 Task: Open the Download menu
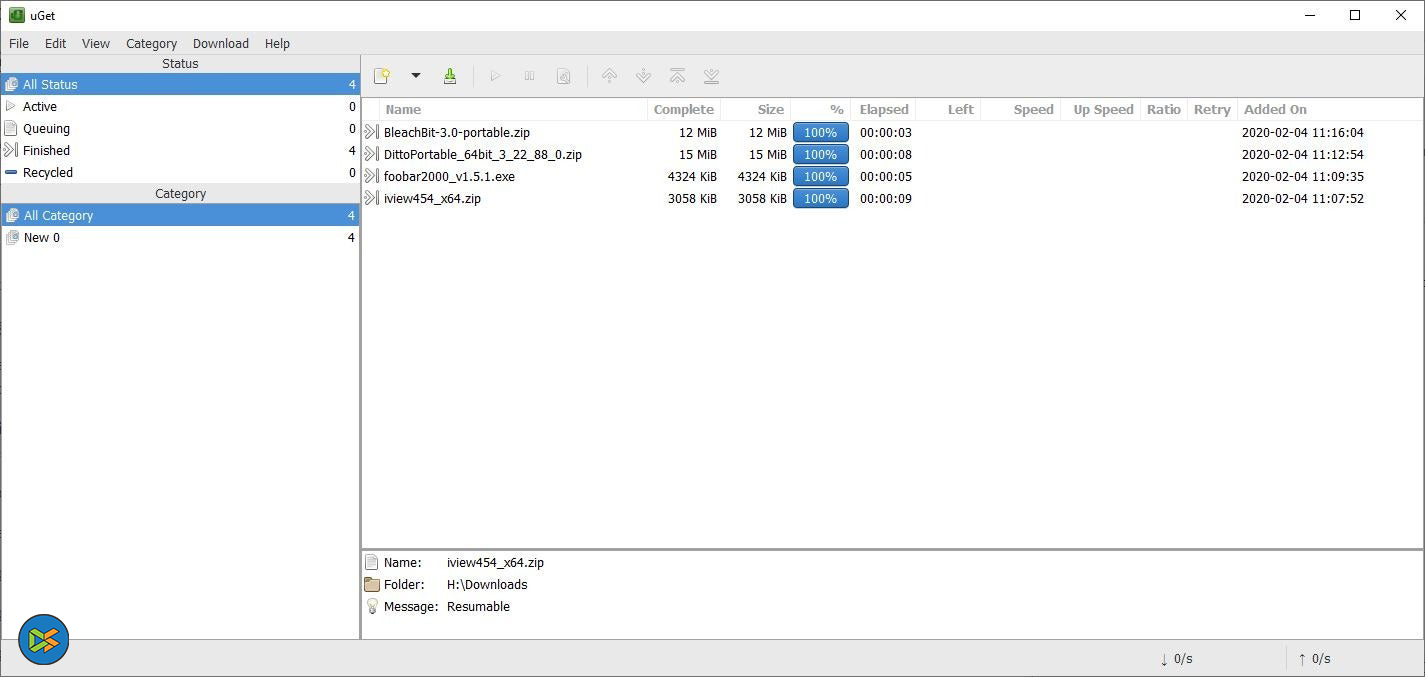tap(221, 43)
